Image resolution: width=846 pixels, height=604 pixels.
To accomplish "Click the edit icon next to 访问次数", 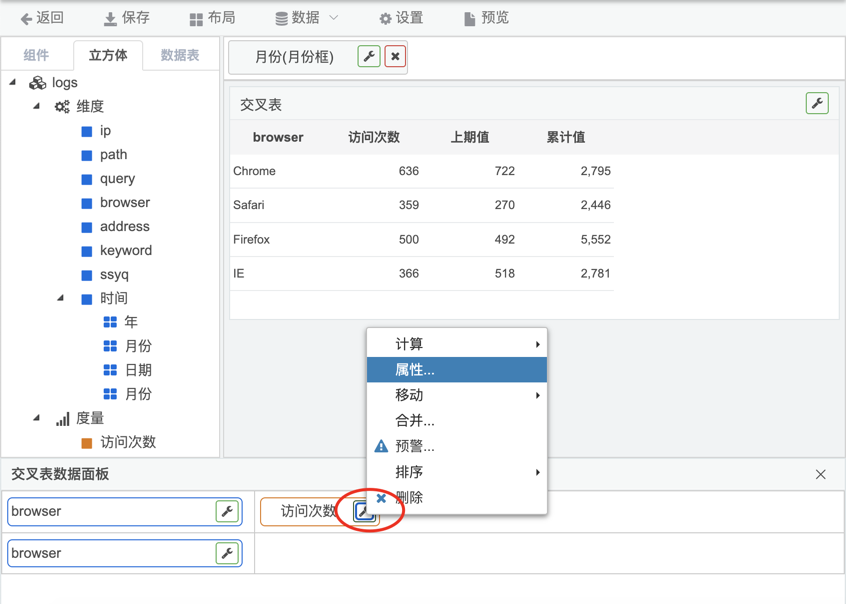I will [364, 512].
